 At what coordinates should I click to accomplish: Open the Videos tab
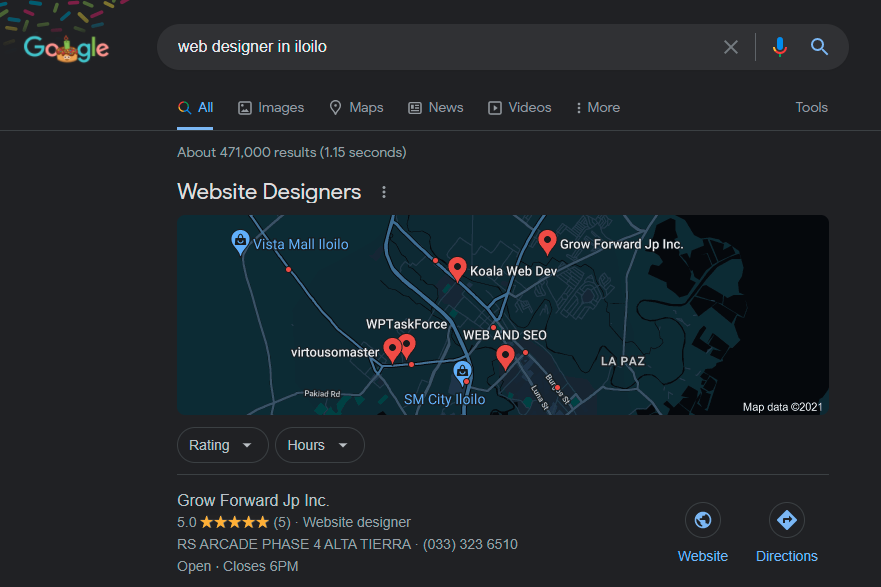[x=519, y=107]
